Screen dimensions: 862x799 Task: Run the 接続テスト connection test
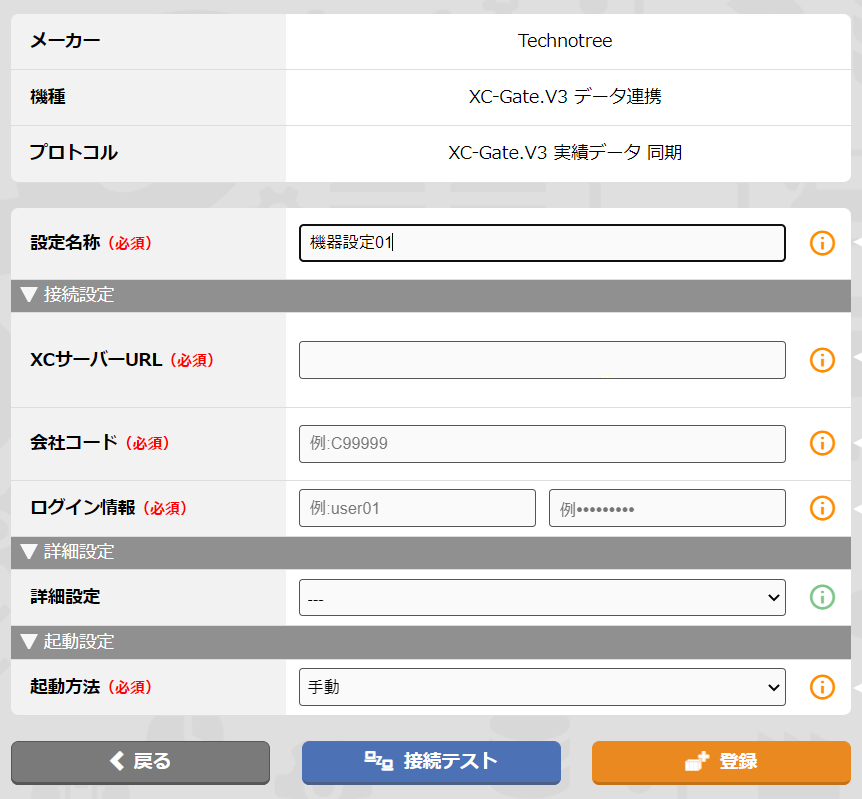click(431, 762)
